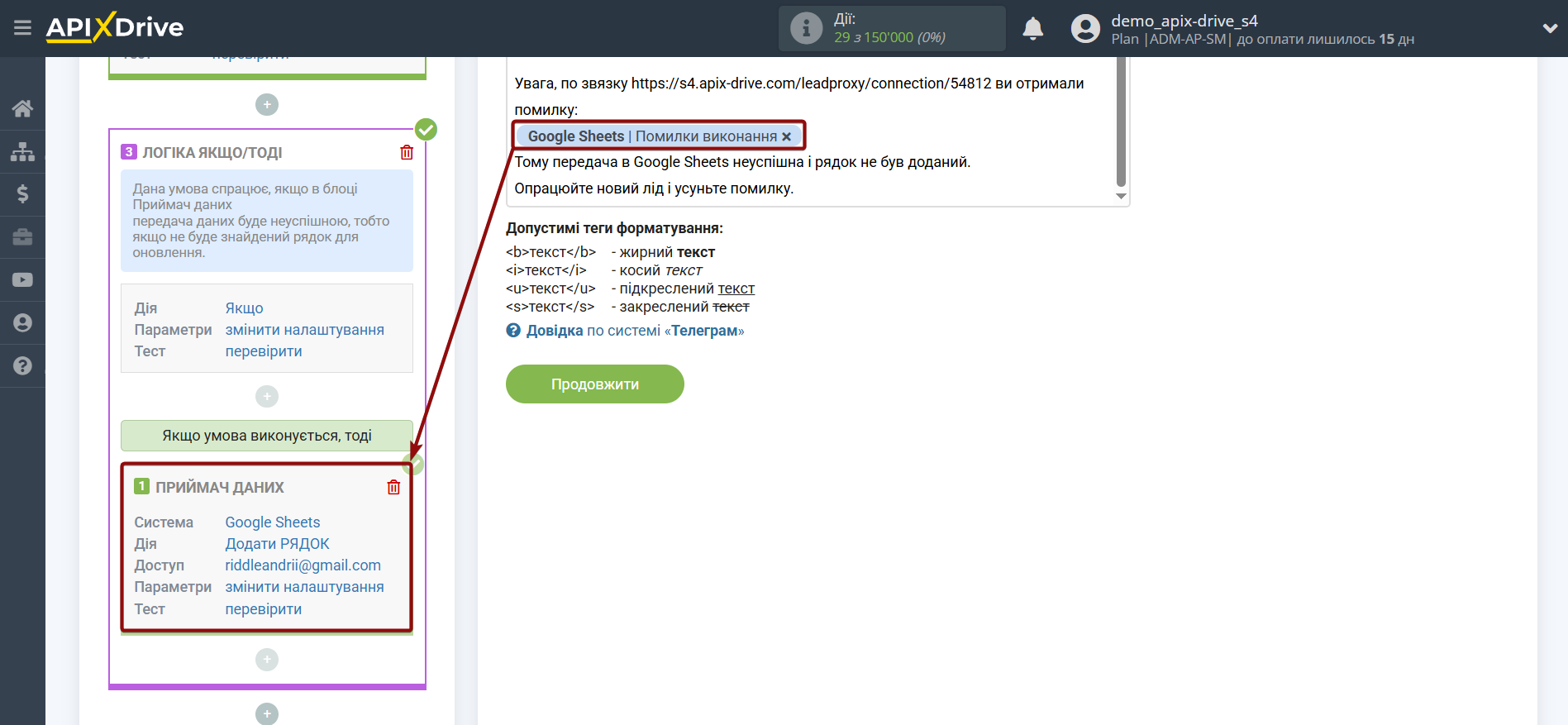Change settings of the Logic block

click(x=304, y=330)
